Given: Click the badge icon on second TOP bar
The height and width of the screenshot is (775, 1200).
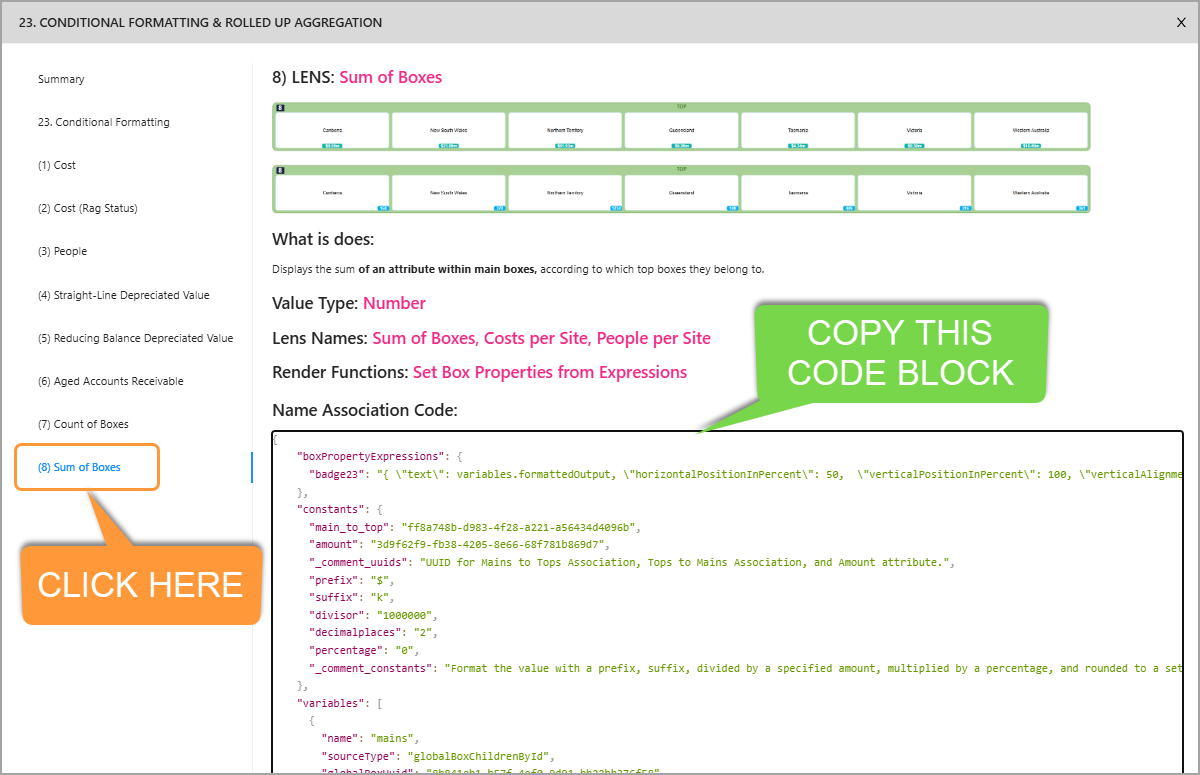Looking at the screenshot, I should [x=281, y=170].
